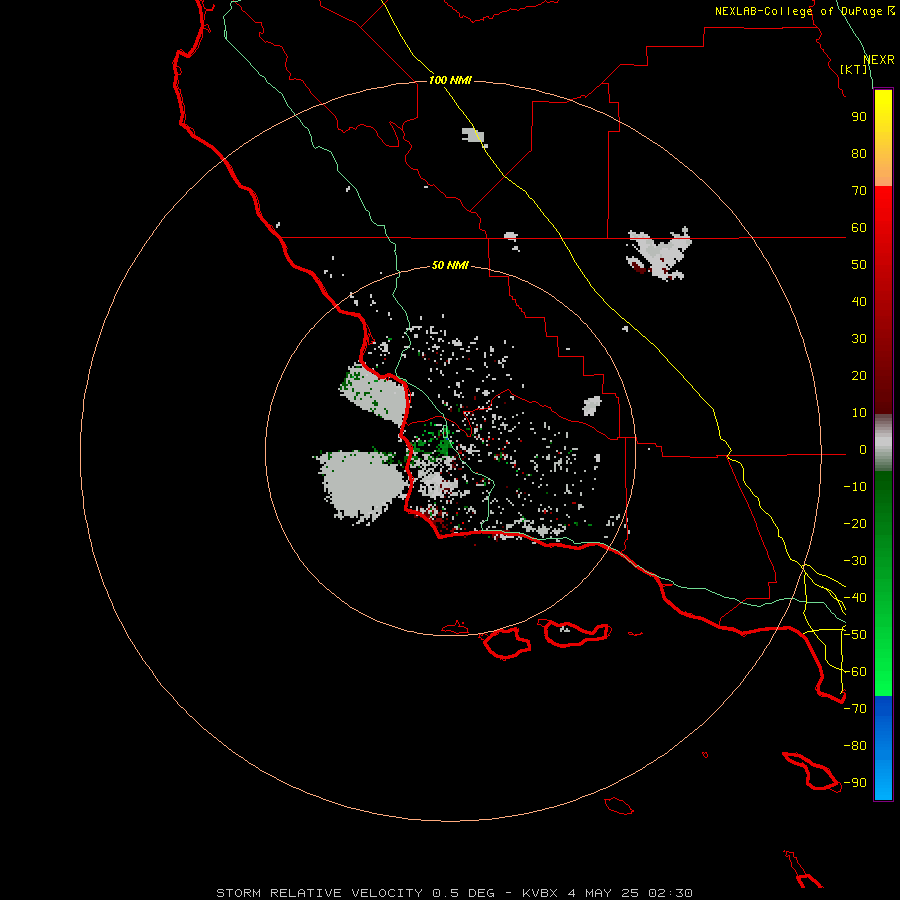Click the NEXR label at top right
This screenshot has height=900, width=900.
[879, 60]
